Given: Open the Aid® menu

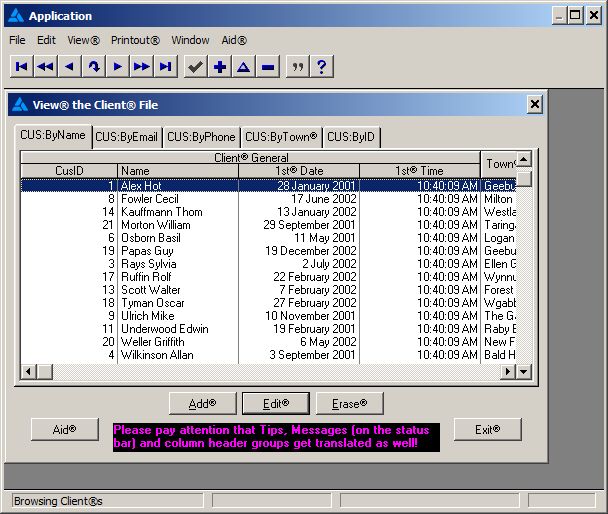Looking at the screenshot, I should click(x=234, y=40).
